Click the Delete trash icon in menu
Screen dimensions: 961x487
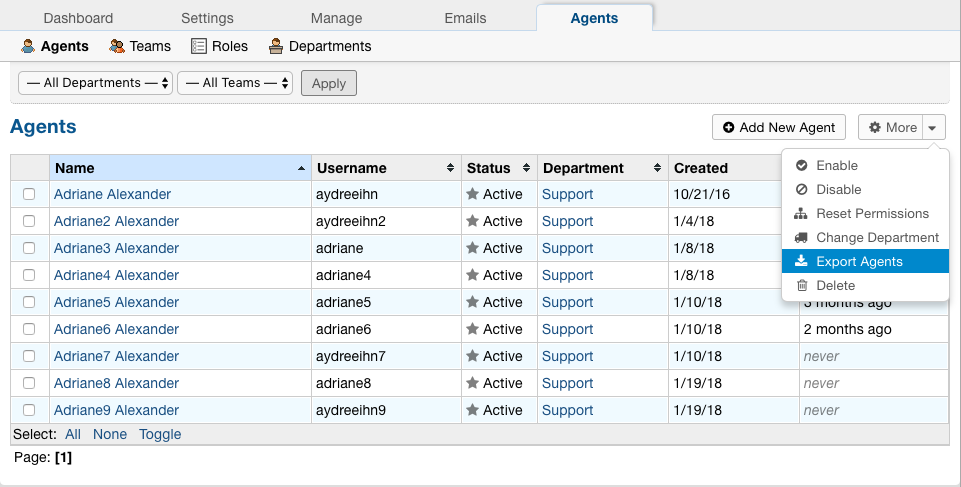tap(802, 285)
